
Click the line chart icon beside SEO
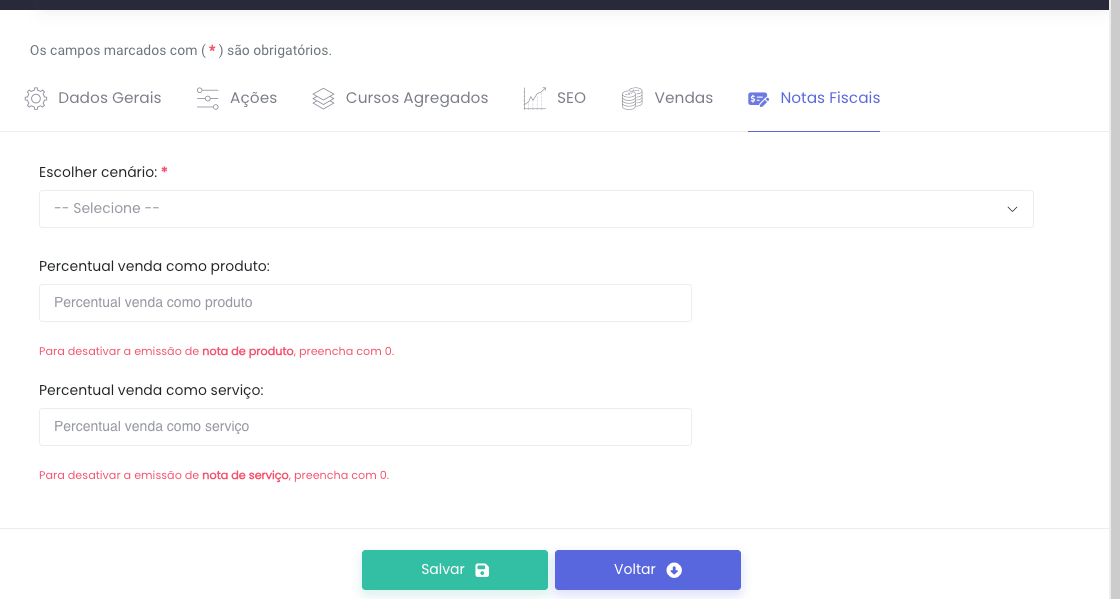(x=534, y=99)
